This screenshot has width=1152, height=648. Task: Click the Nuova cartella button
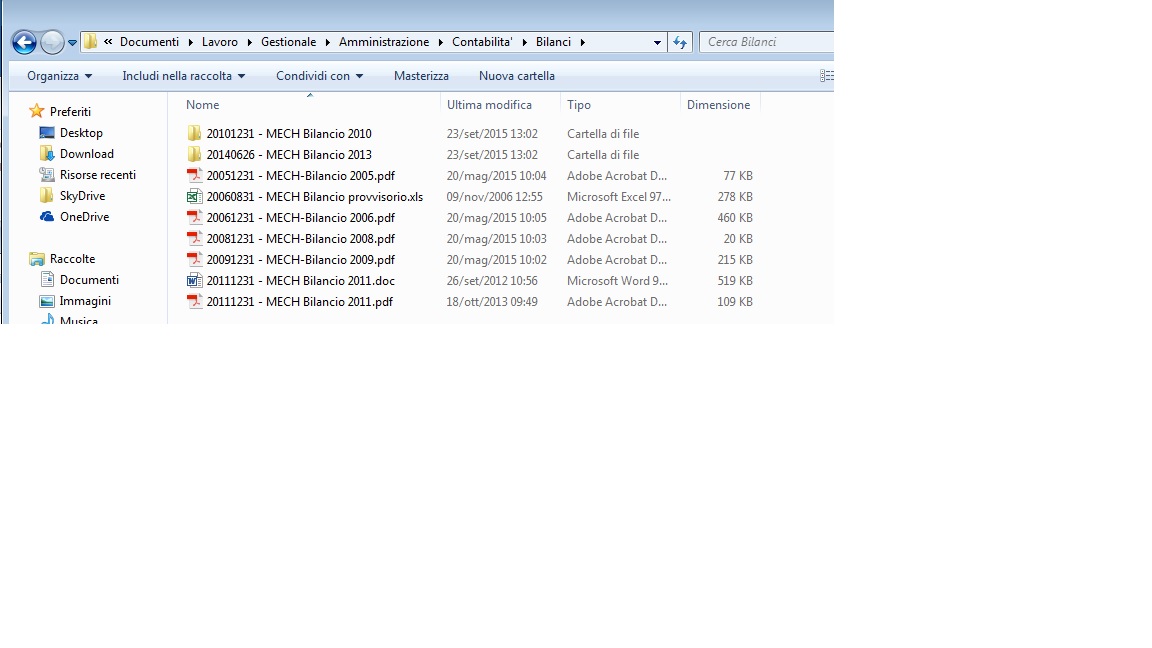tap(516, 76)
